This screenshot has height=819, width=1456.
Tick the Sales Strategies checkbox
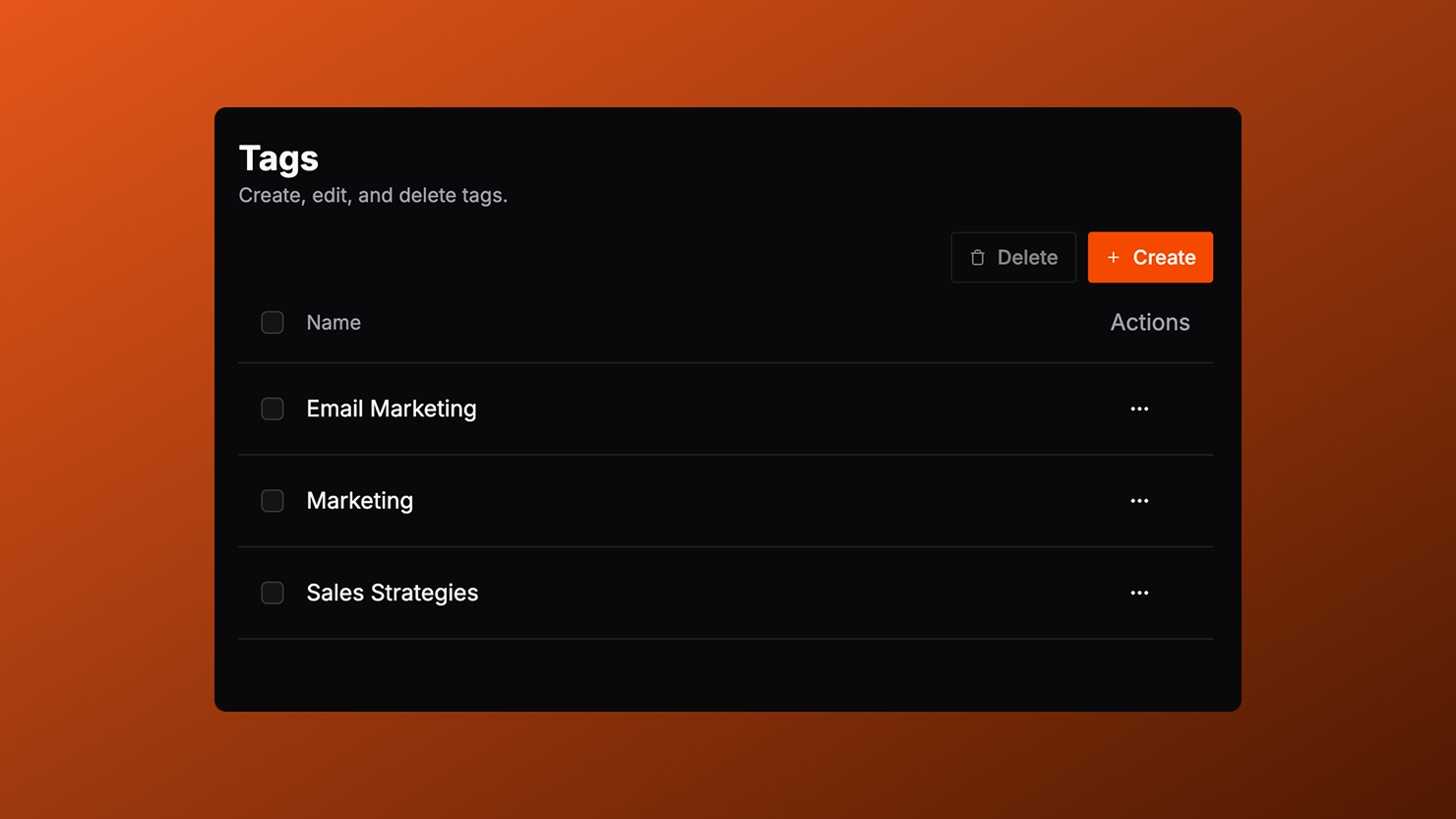point(273,593)
